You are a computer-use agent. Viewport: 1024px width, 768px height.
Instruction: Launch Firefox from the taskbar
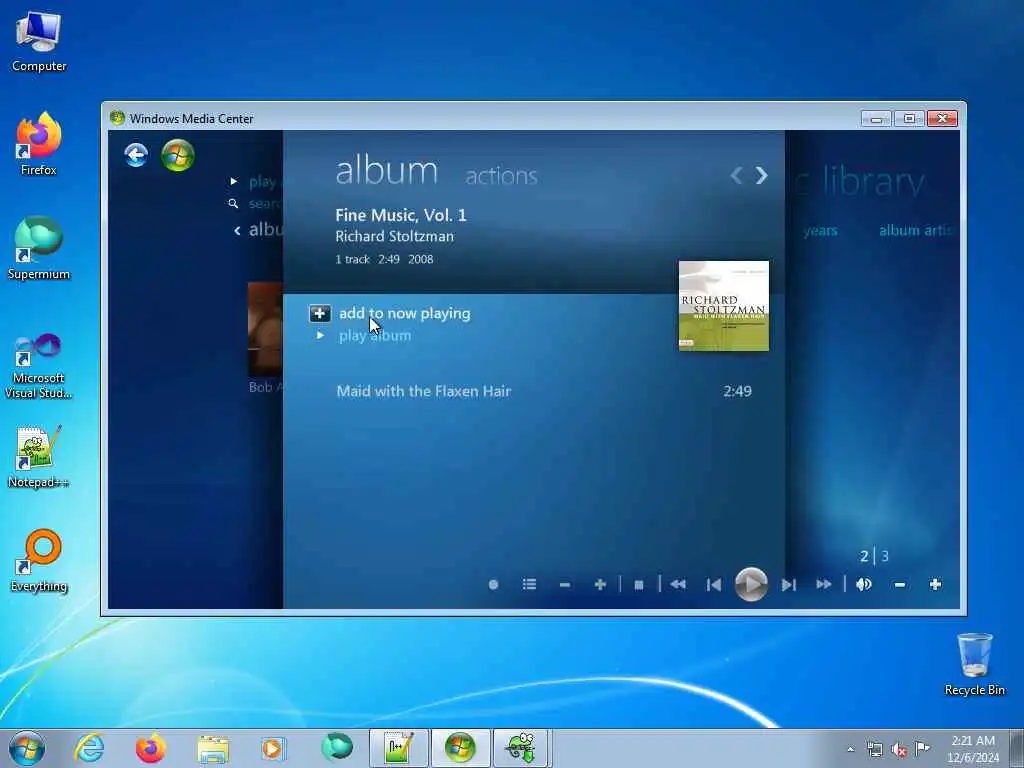pyautogui.click(x=150, y=748)
